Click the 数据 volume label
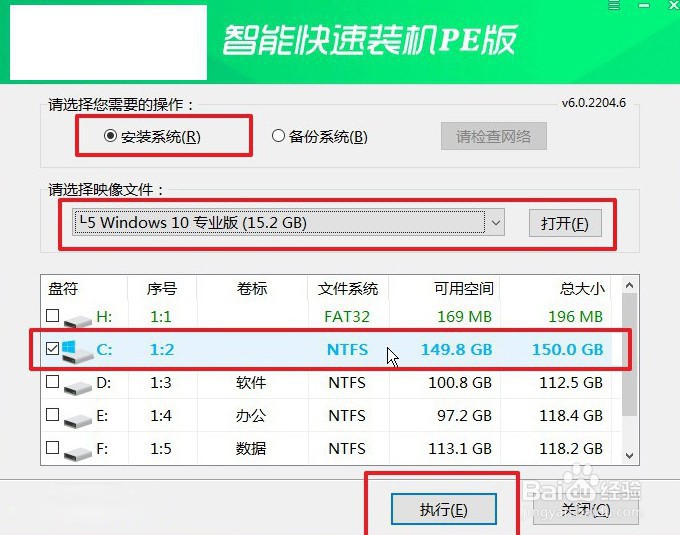The image size is (680, 535). point(251,448)
